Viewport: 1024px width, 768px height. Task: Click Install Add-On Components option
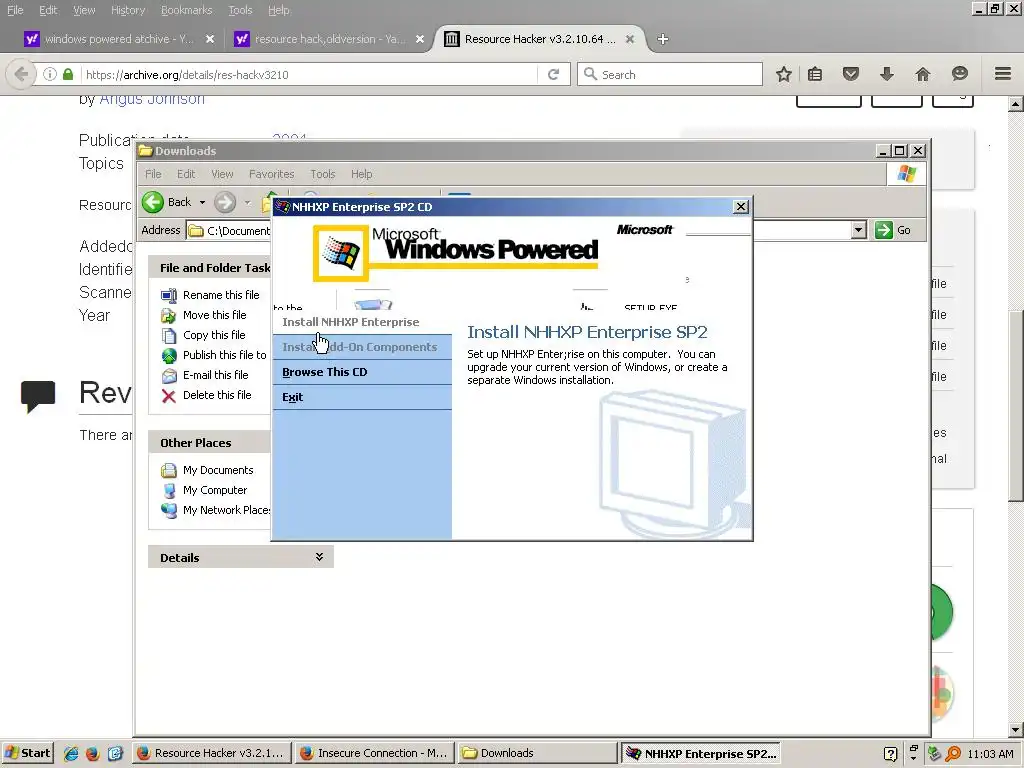pos(360,347)
